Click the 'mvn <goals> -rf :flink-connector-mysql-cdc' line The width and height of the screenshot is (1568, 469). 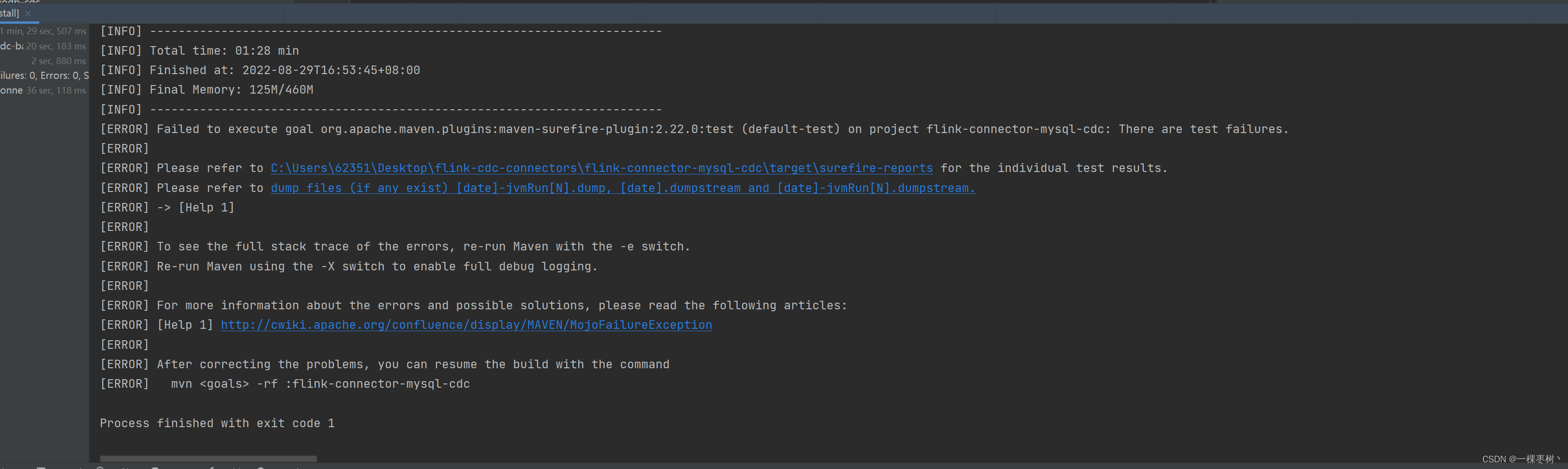285,384
